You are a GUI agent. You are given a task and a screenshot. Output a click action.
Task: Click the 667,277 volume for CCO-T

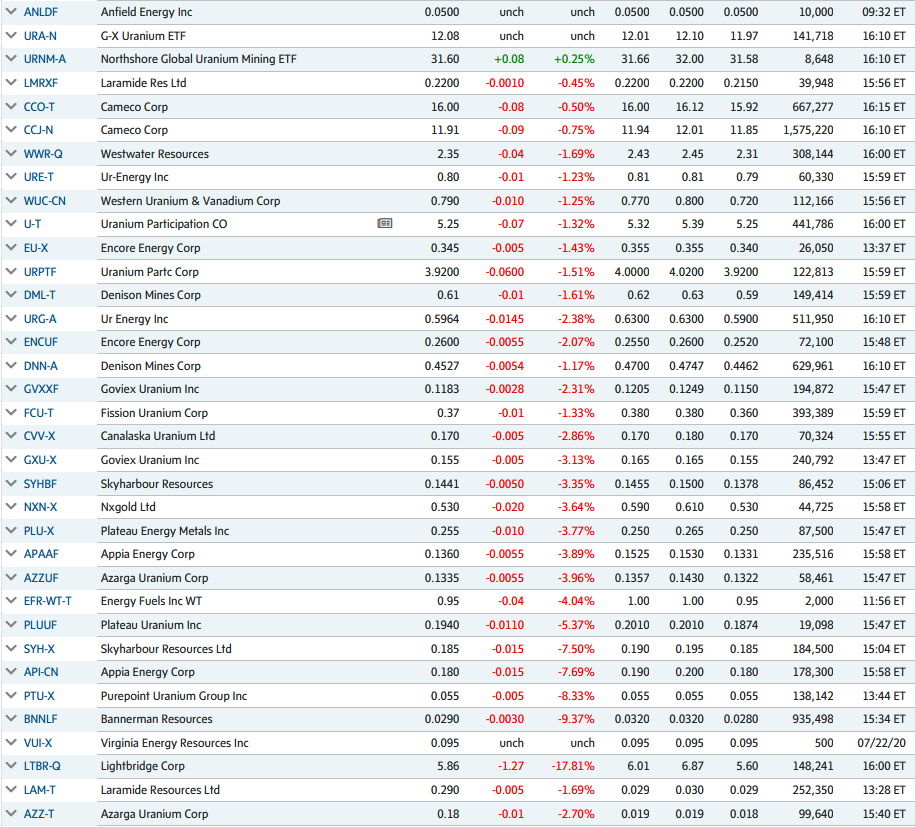pos(813,107)
